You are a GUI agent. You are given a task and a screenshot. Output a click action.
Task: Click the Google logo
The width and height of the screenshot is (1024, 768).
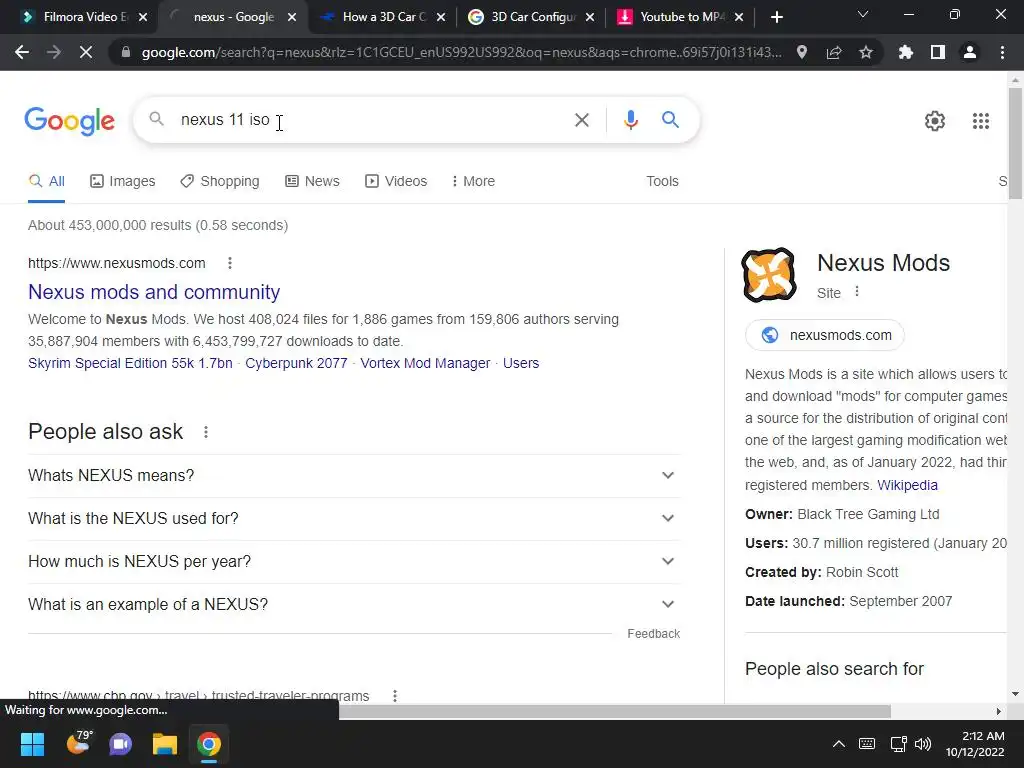(x=69, y=121)
